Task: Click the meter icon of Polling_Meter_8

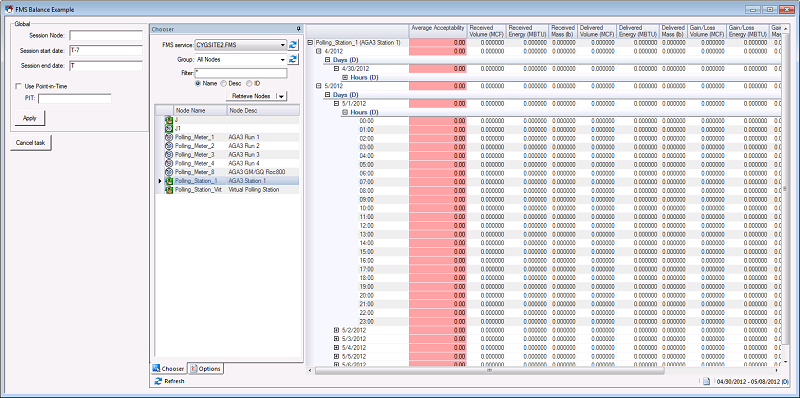Action: click(x=169, y=172)
